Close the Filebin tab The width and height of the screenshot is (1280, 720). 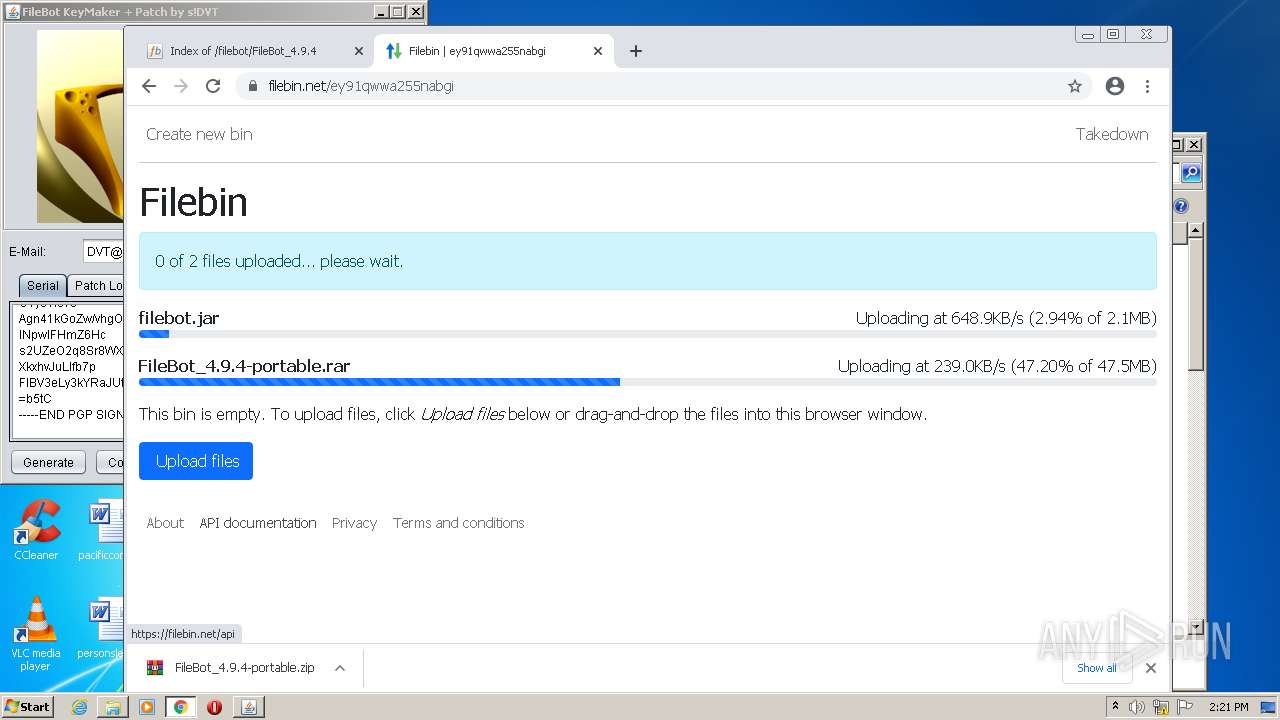[598, 51]
